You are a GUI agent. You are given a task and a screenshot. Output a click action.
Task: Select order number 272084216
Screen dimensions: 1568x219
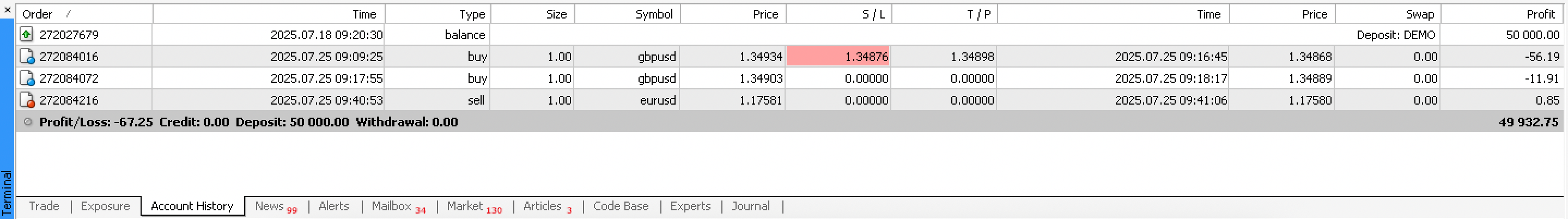pos(69,100)
